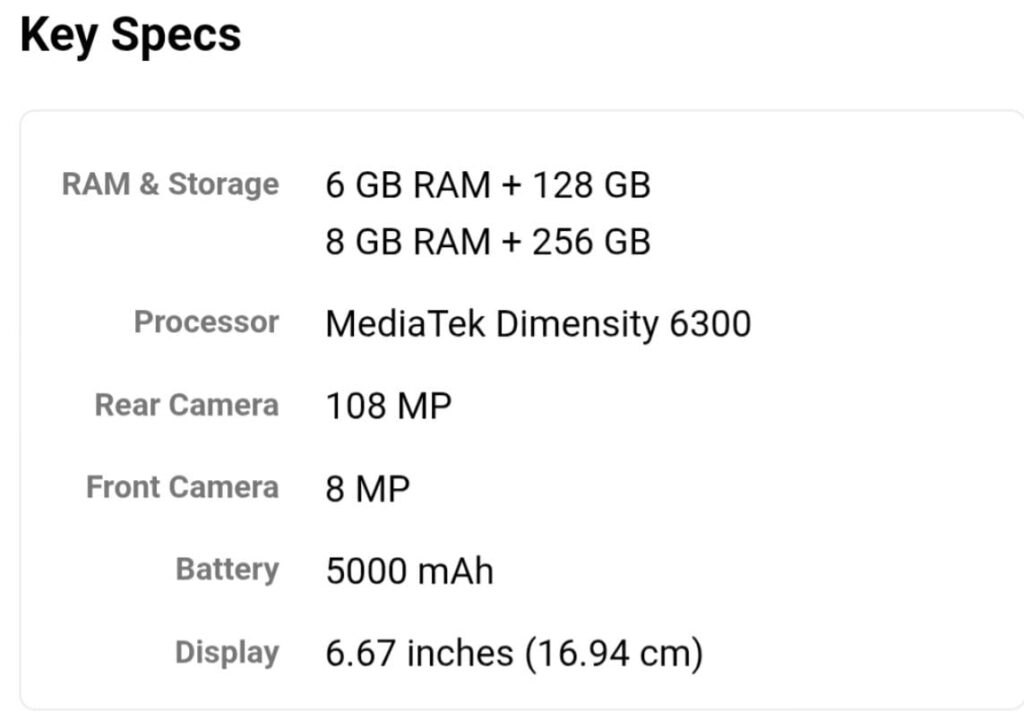Click the 8 MP value
The image size is (1024, 712).
pyautogui.click(x=368, y=489)
